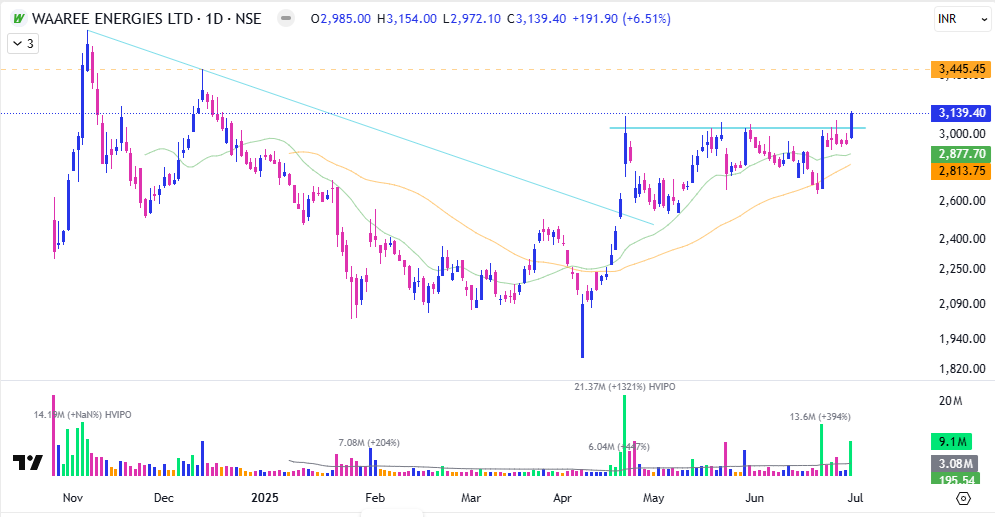Click the 2,600.00 price axis label

click(961, 200)
